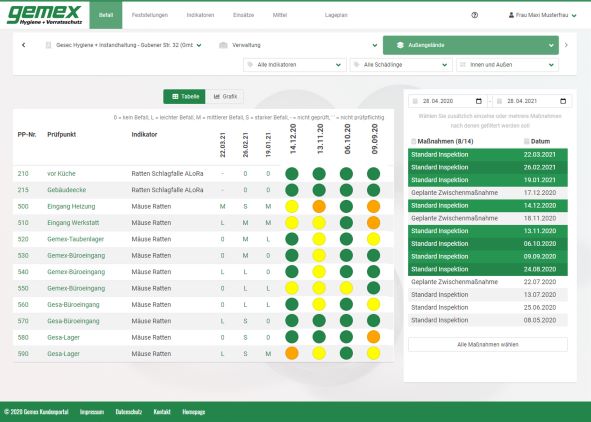Open the Alle Indikatoren dropdown
591x422 pixels.
(294, 65)
